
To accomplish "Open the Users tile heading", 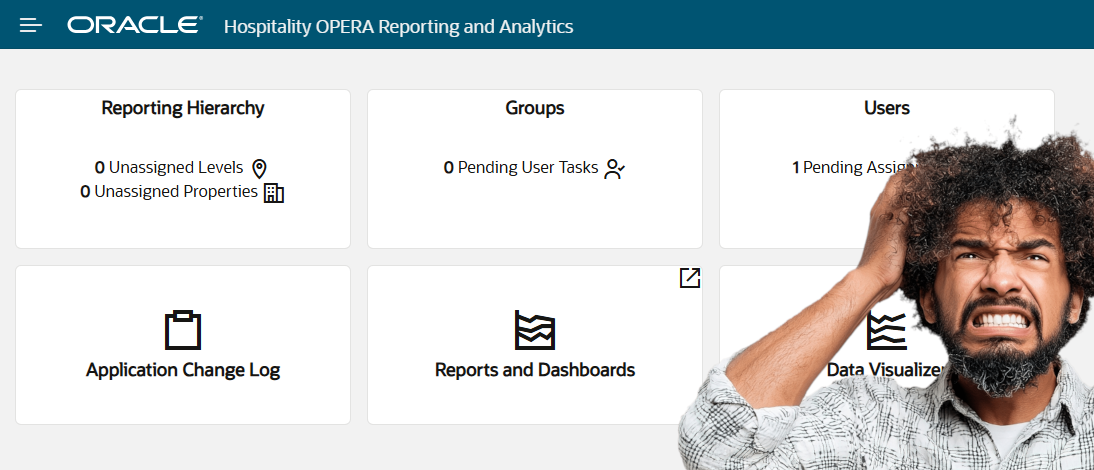I will click(x=887, y=108).
